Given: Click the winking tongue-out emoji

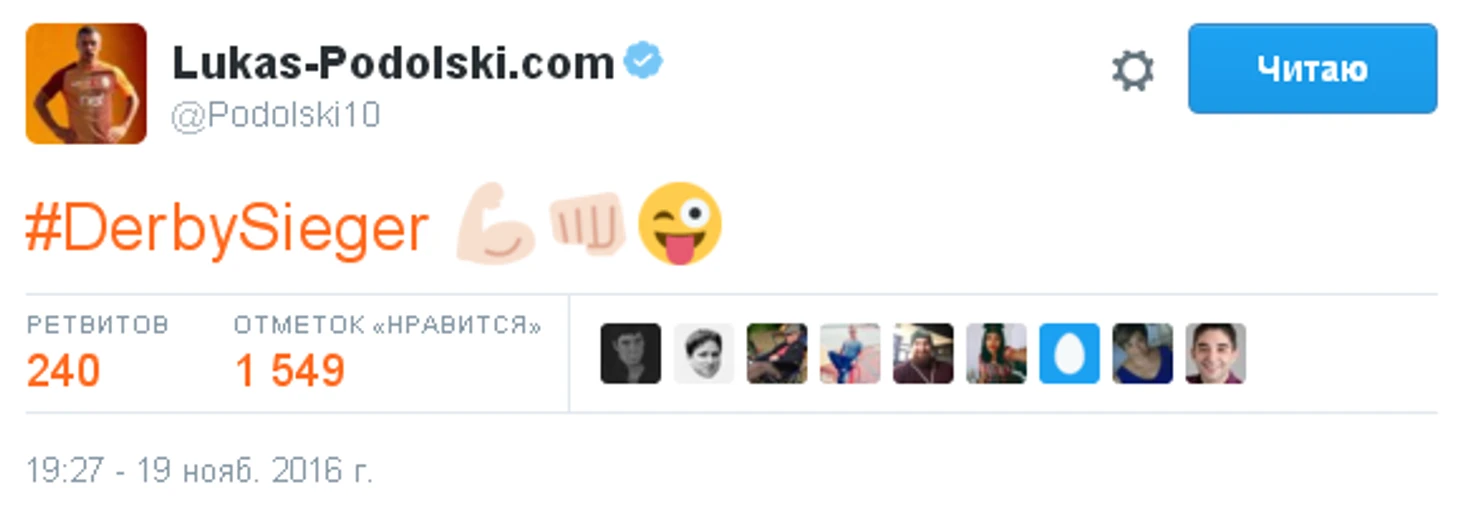Looking at the screenshot, I should (x=679, y=223).
